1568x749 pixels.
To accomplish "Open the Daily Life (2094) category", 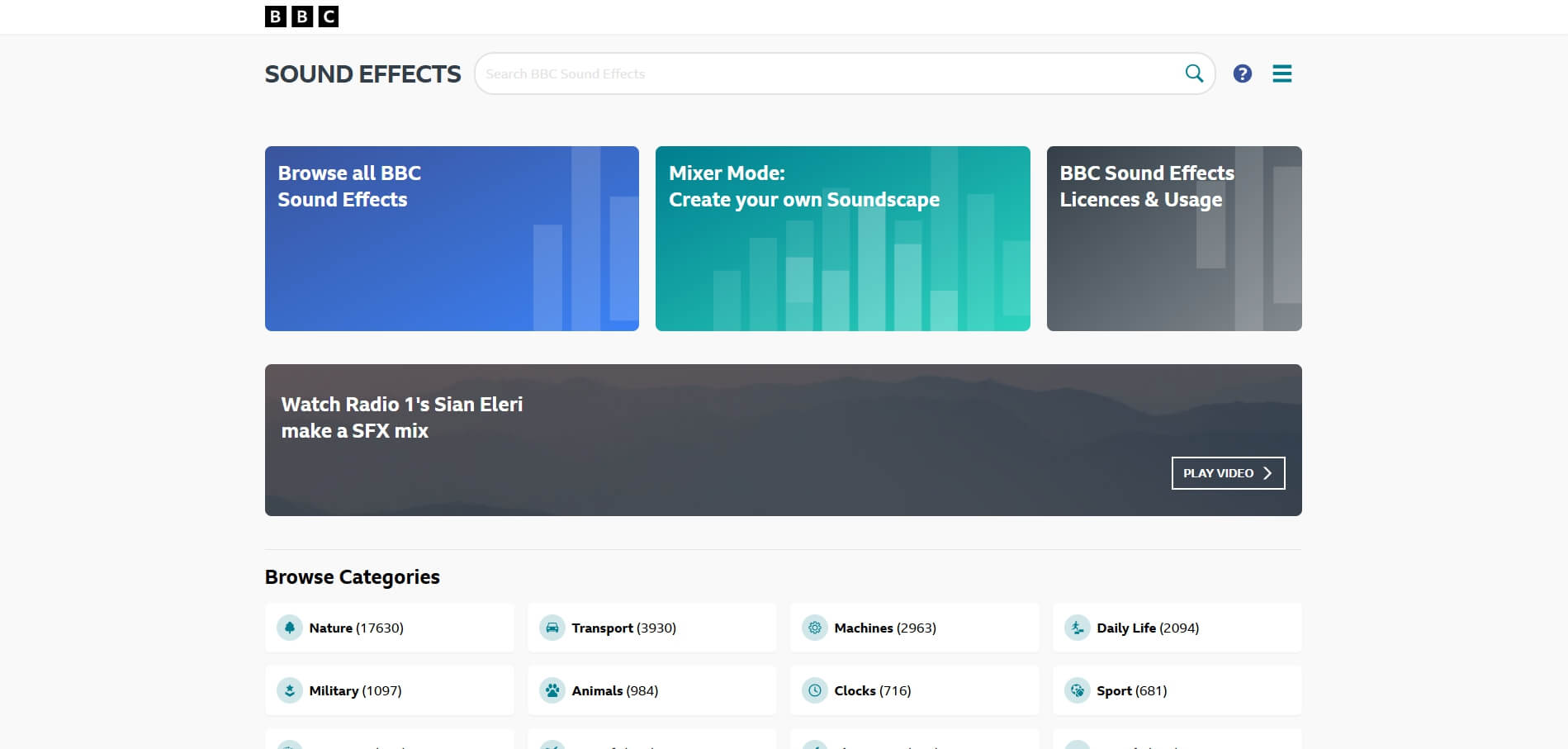I will [1177, 628].
